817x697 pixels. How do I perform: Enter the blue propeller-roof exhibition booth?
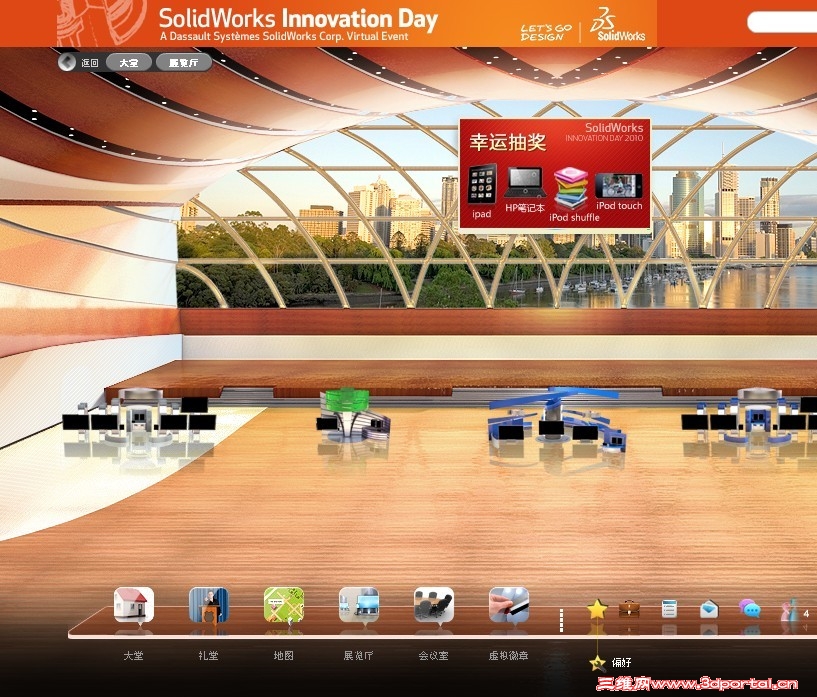pos(556,419)
